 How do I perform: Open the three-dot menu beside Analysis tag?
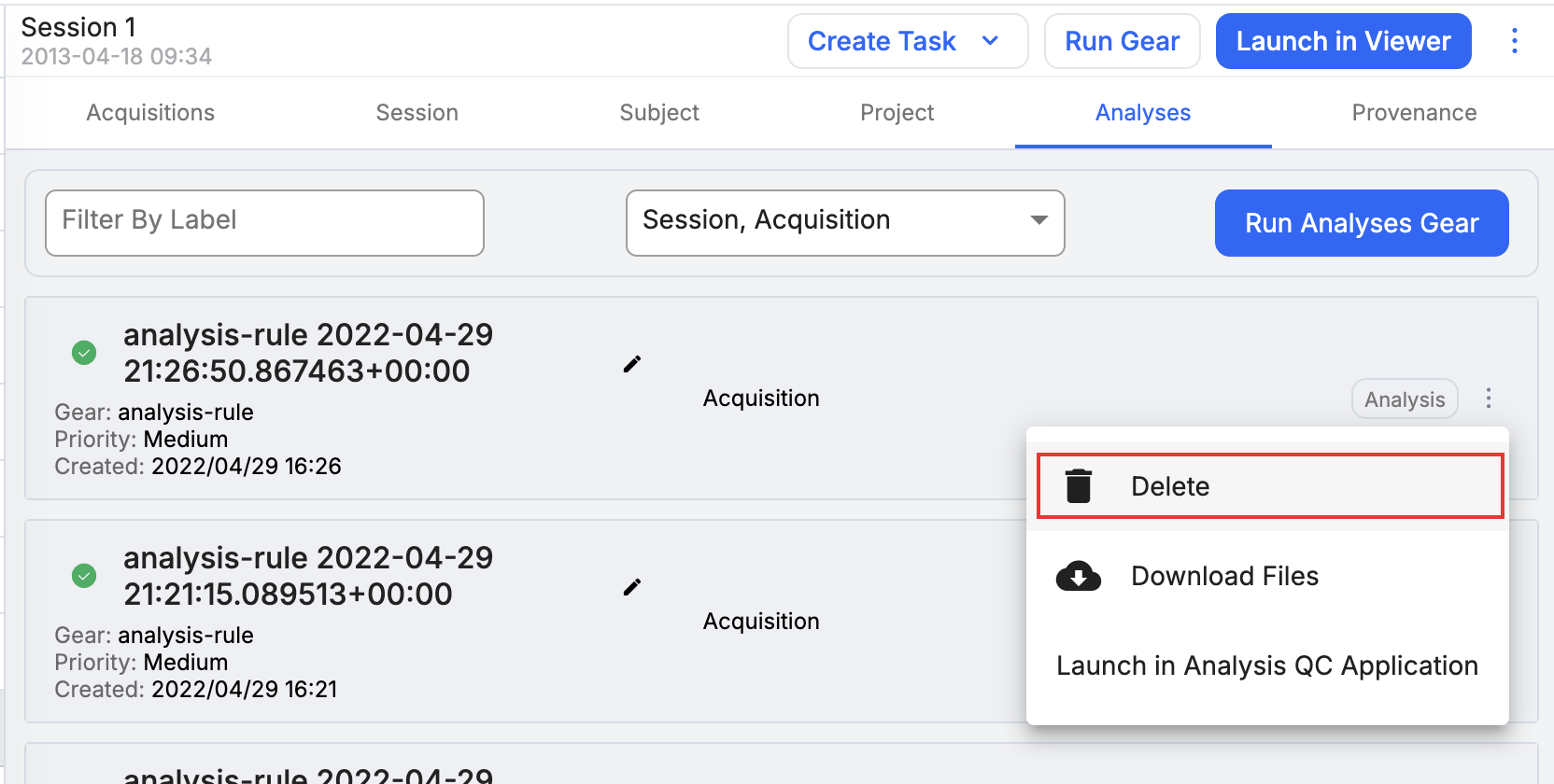coord(1489,399)
